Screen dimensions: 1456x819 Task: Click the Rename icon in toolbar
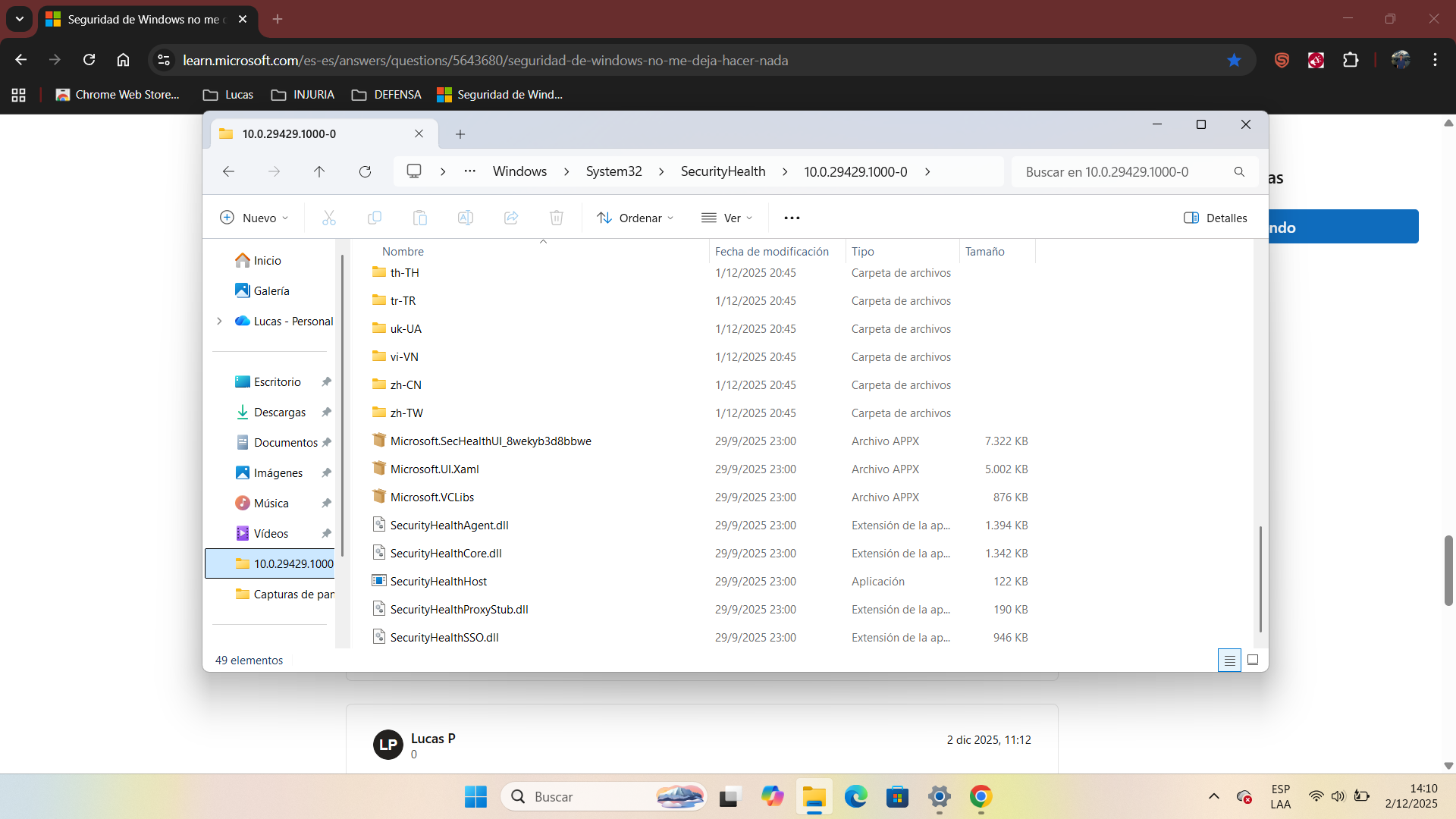465,218
